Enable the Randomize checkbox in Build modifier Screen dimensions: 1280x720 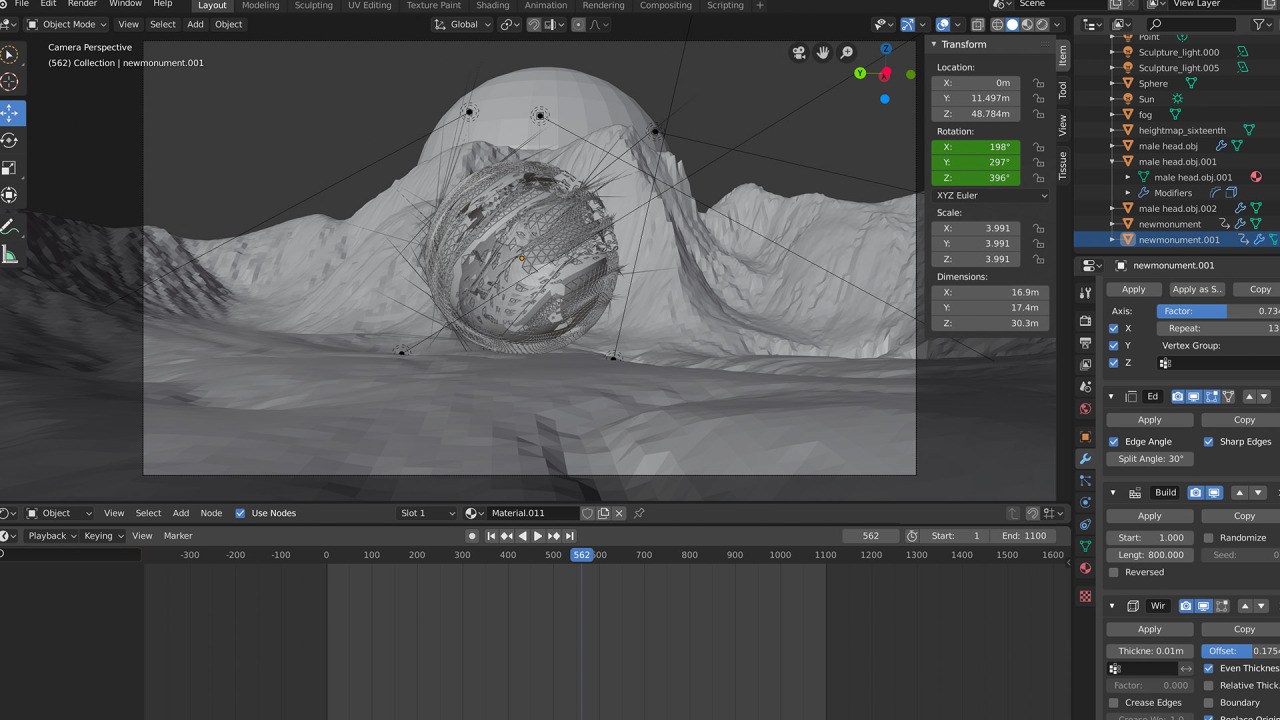(x=1209, y=538)
